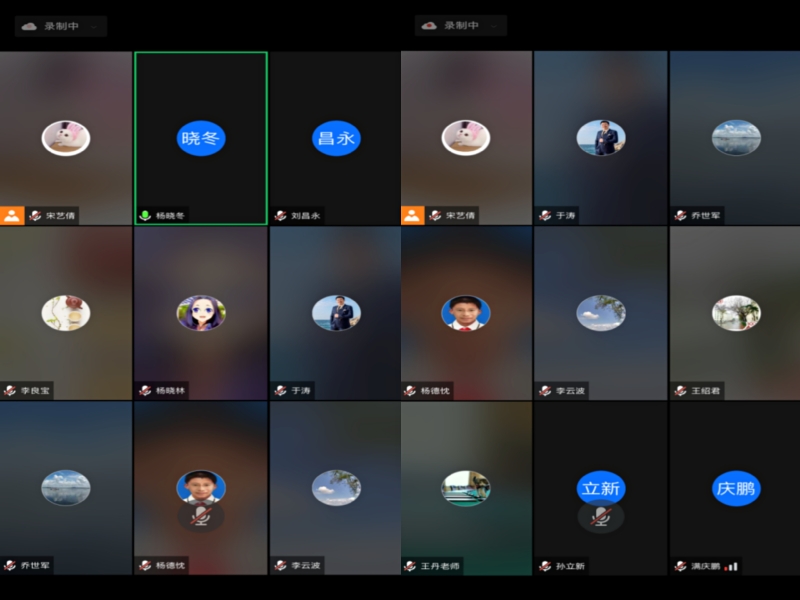Click the muted mic icon beside 刘昌永

(x=280, y=215)
